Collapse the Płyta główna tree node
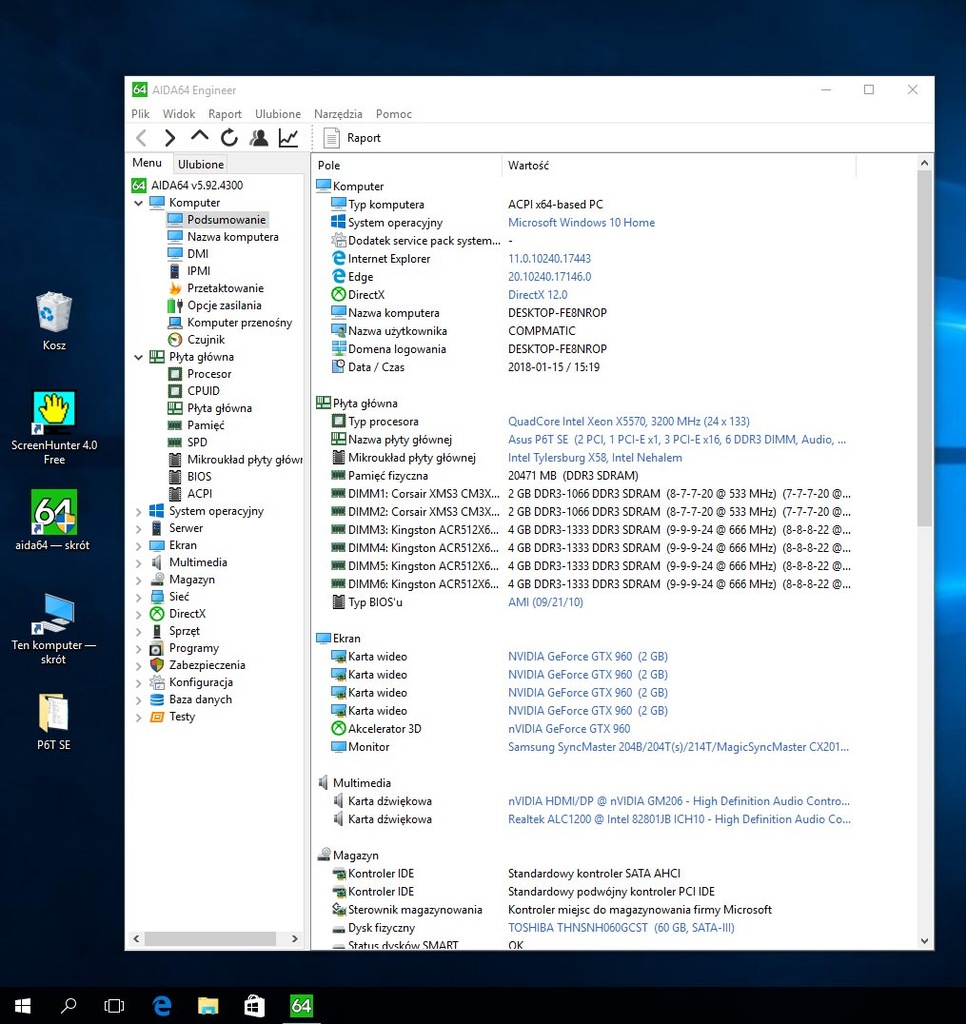 click(138, 357)
